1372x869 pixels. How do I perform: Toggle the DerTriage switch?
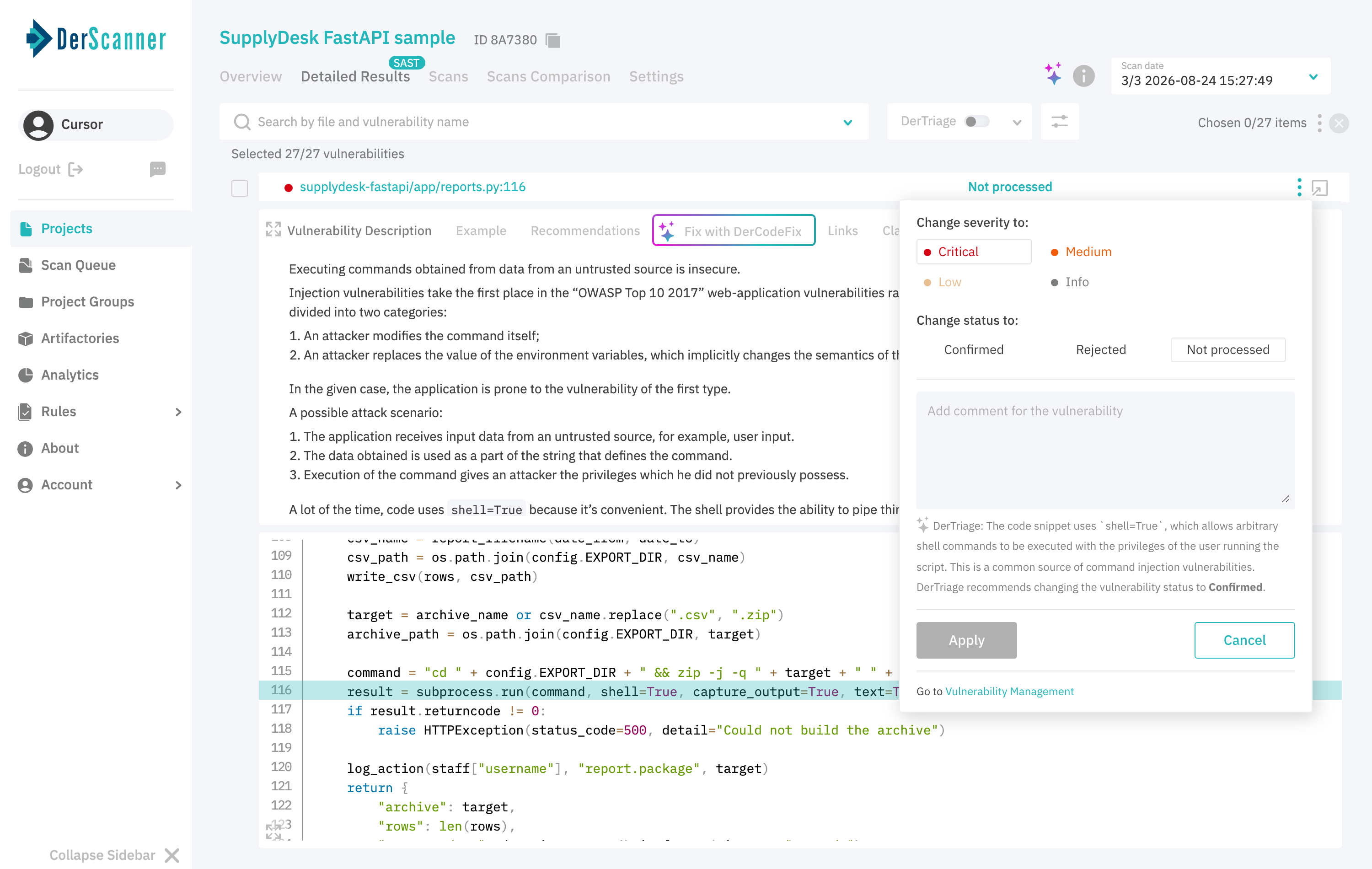point(976,121)
